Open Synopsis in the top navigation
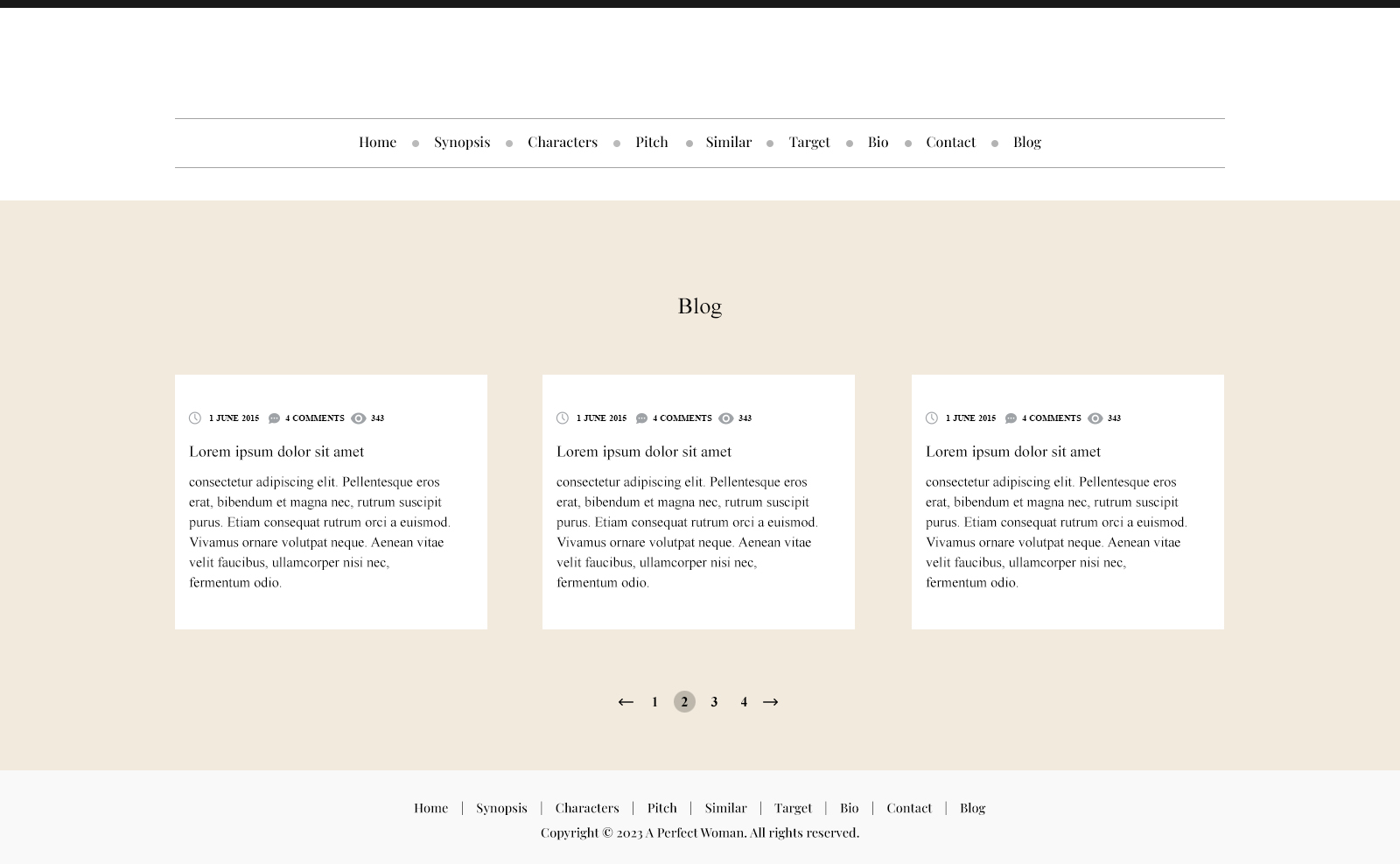 point(462,142)
